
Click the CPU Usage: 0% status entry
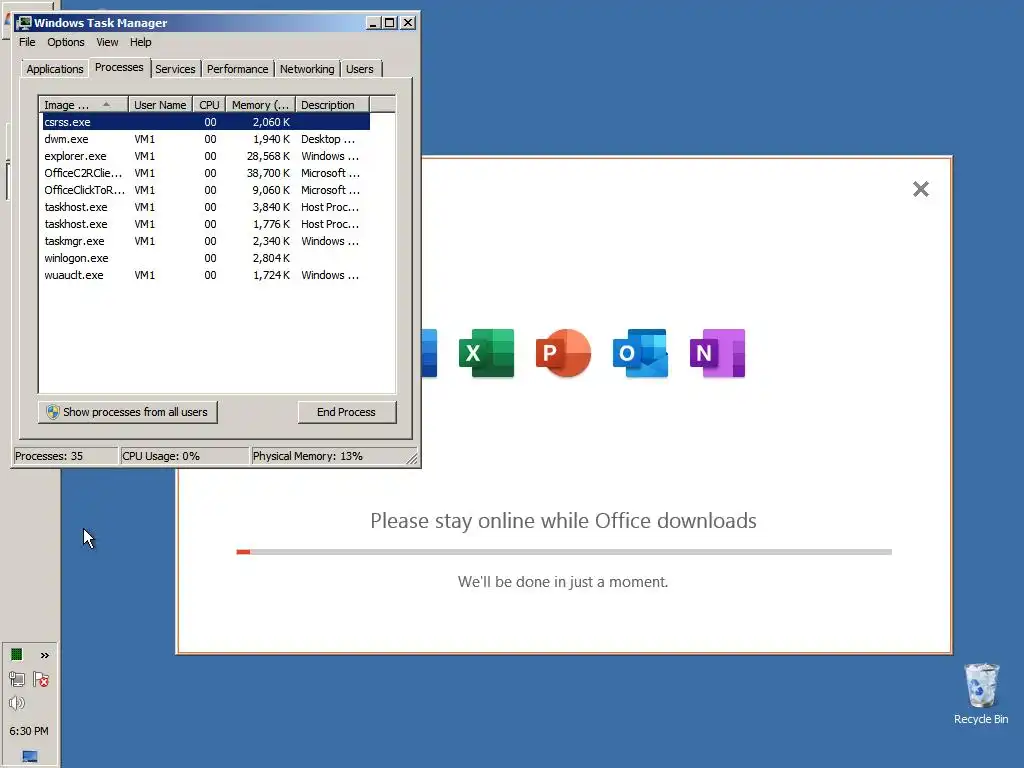(185, 456)
